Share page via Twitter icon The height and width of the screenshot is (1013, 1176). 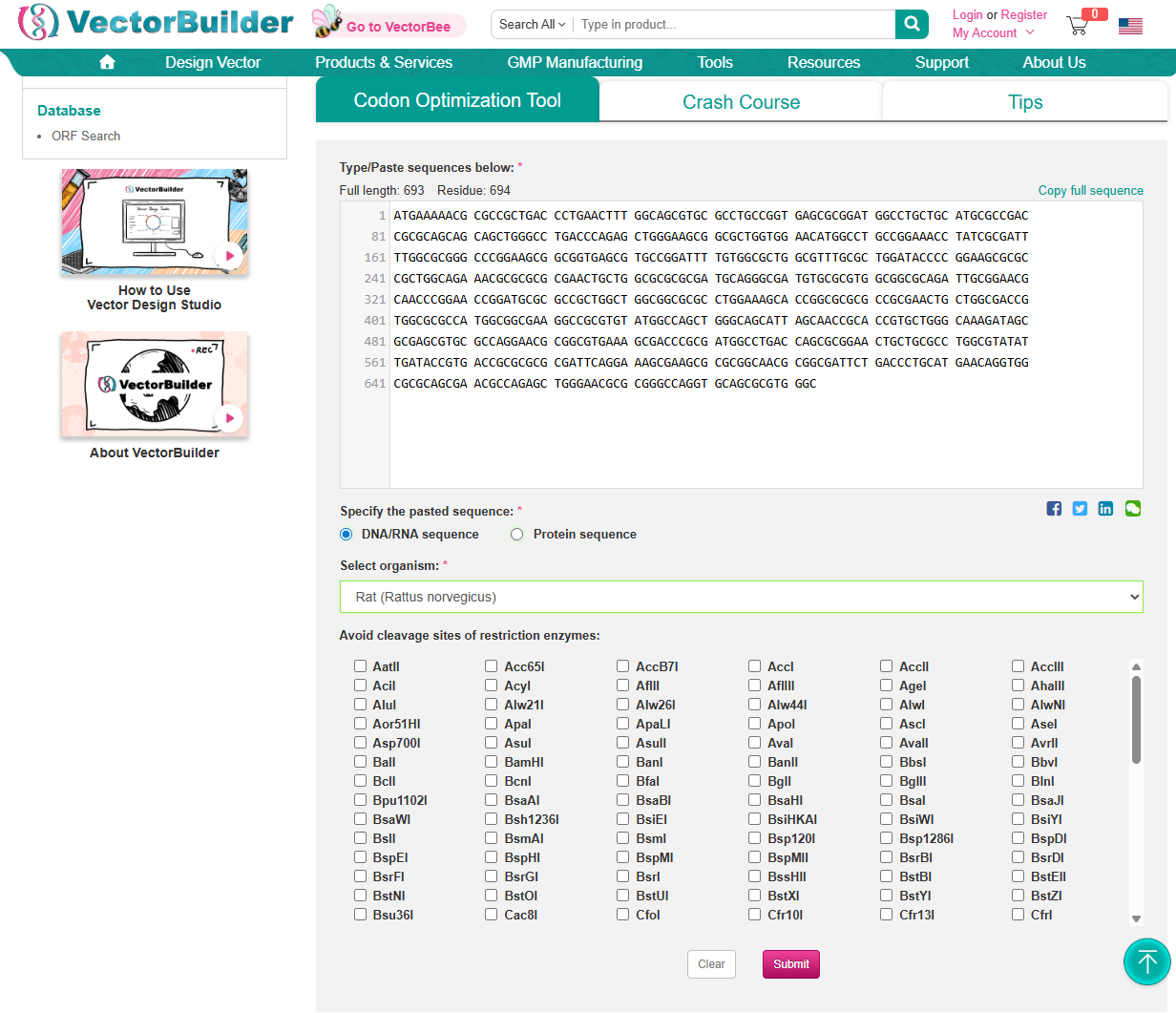pyautogui.click(x=1080, y=509)
